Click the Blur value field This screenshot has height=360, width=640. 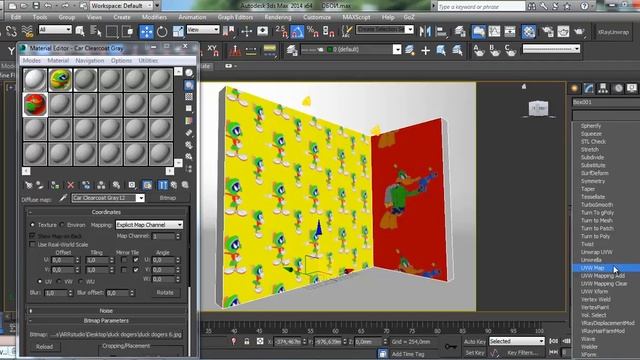[x=56, y=293]
